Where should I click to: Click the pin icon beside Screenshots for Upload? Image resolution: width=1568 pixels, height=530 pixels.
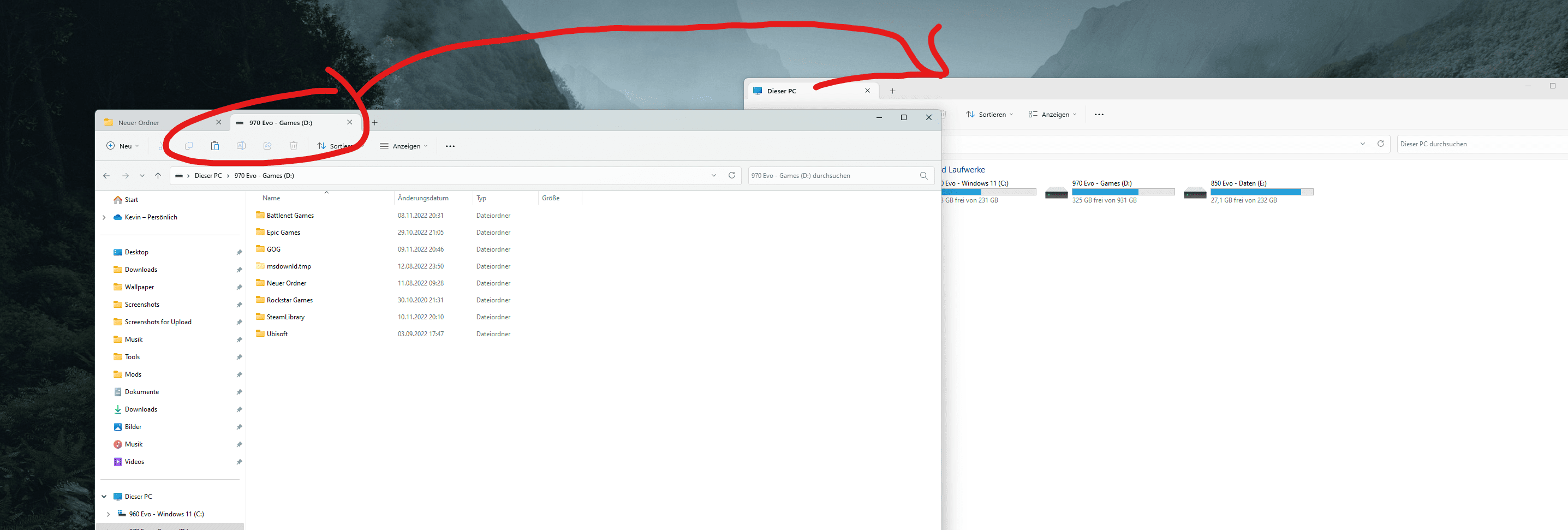(239, 323)
